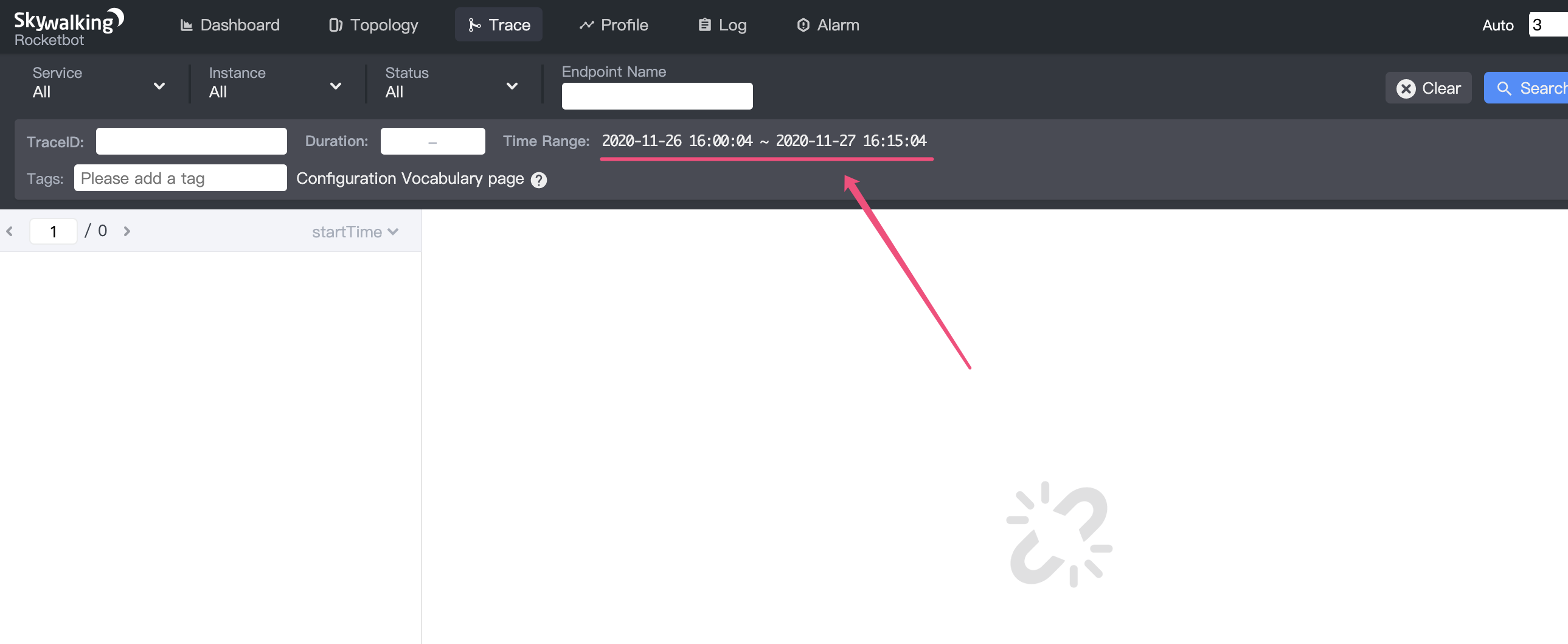
Task: Select the Trace tab
Action: coord(499,25)
